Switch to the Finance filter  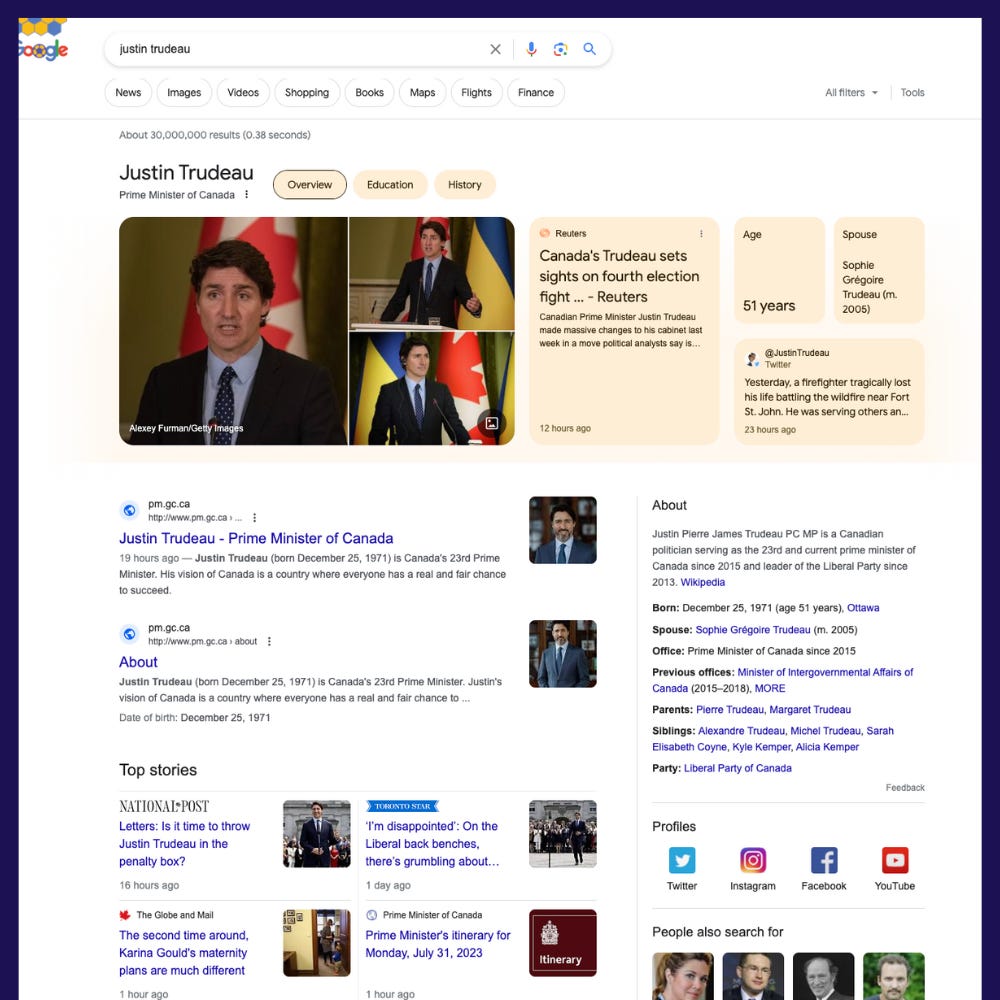click(536, 92)
